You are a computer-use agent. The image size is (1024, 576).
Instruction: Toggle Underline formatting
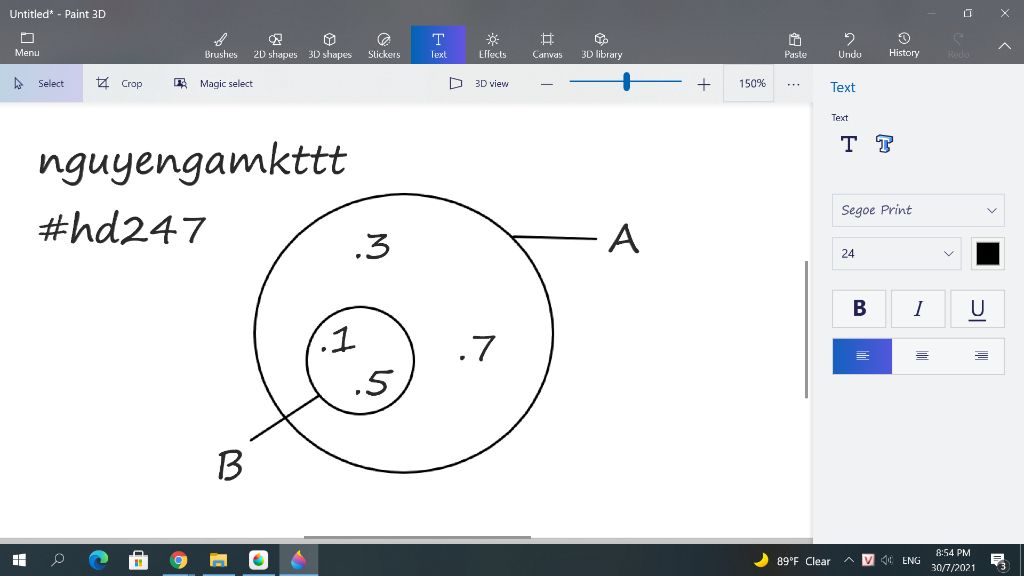pos(977,308)
